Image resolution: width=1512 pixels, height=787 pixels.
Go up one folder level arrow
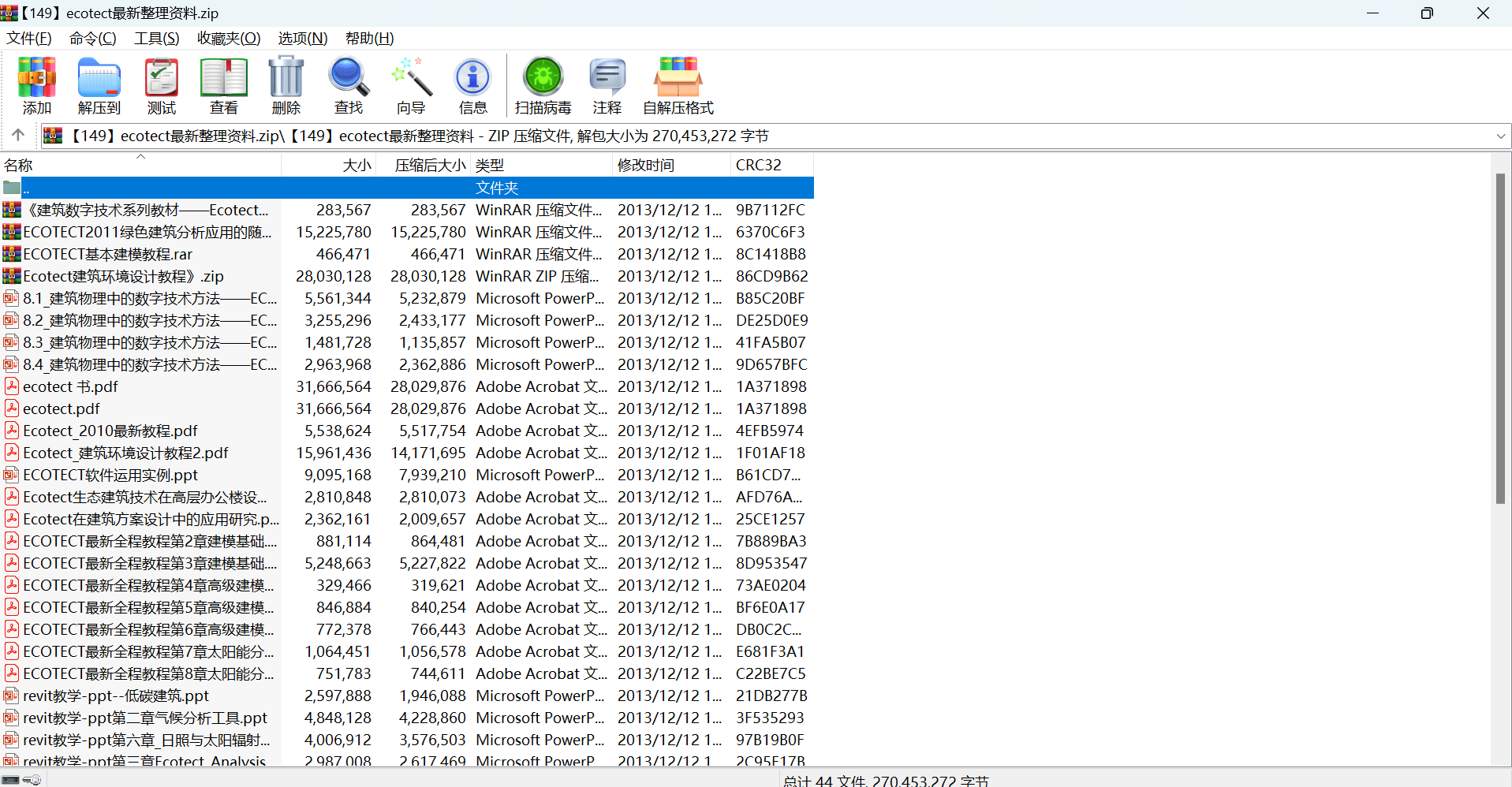[x=18, y=136]
